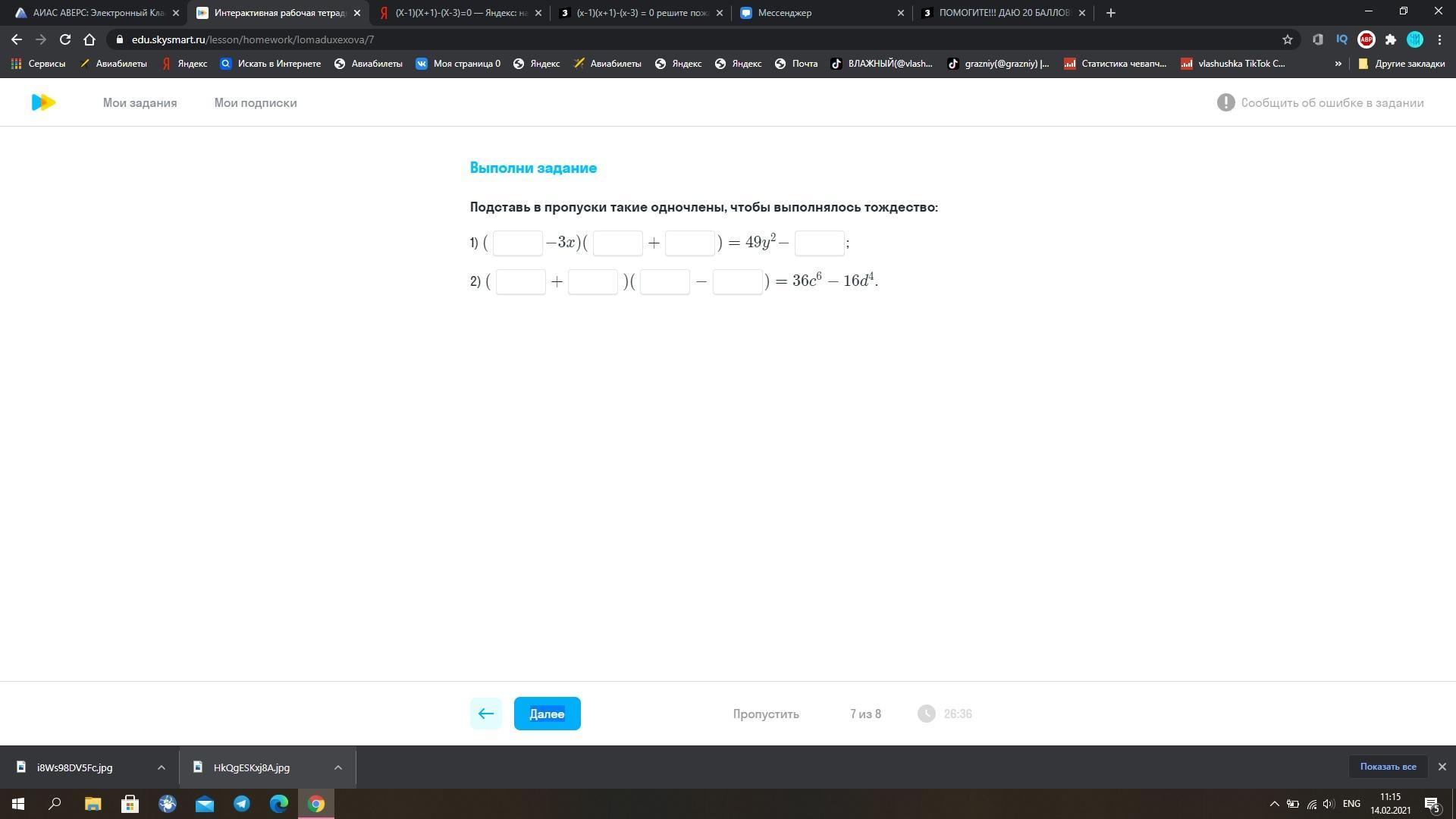Click the first blank in equation 1
The height and width of the screenshot is (819, 1456).
point(517,243)
